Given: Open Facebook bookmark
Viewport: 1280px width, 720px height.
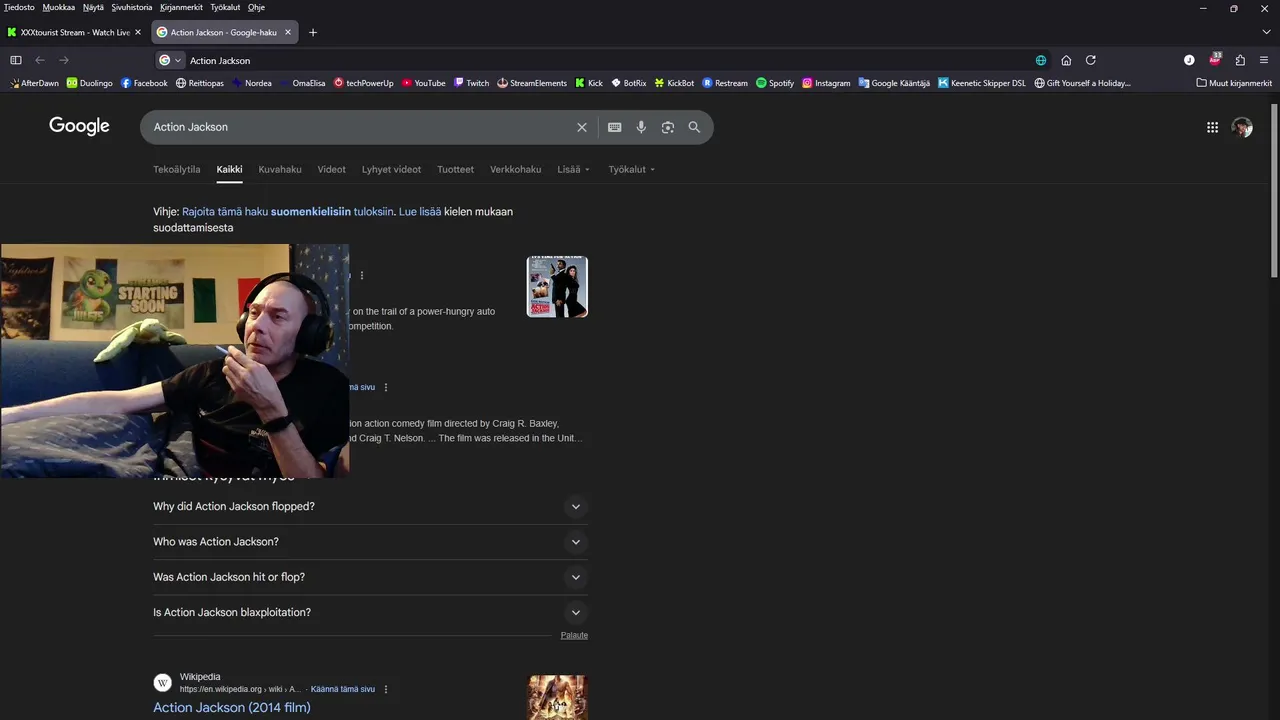Looking at the screenshot, I should (x=144, y=83).
